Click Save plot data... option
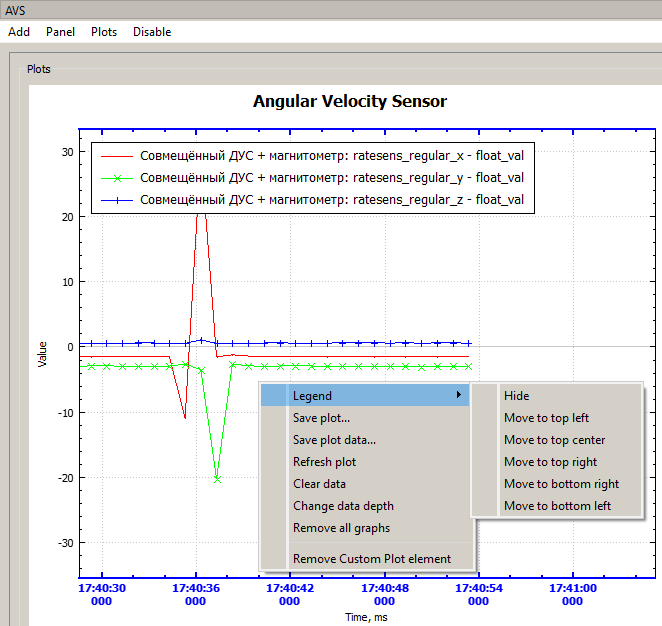The height and width of the screenshot is (626, 662). (334, 440)
